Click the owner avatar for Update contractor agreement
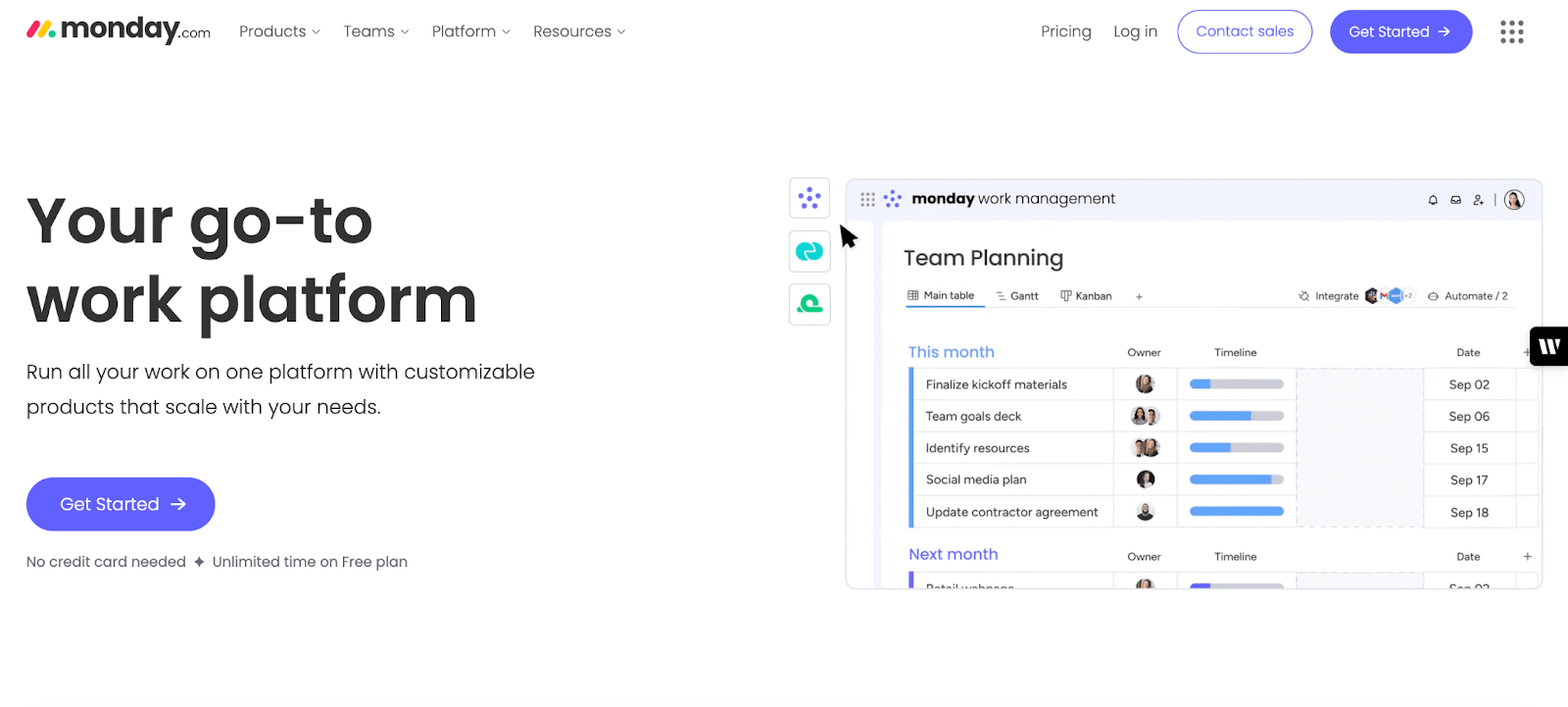Image resolution: width=1568 pixels, height=707 pixels. tap(1145, 512)
